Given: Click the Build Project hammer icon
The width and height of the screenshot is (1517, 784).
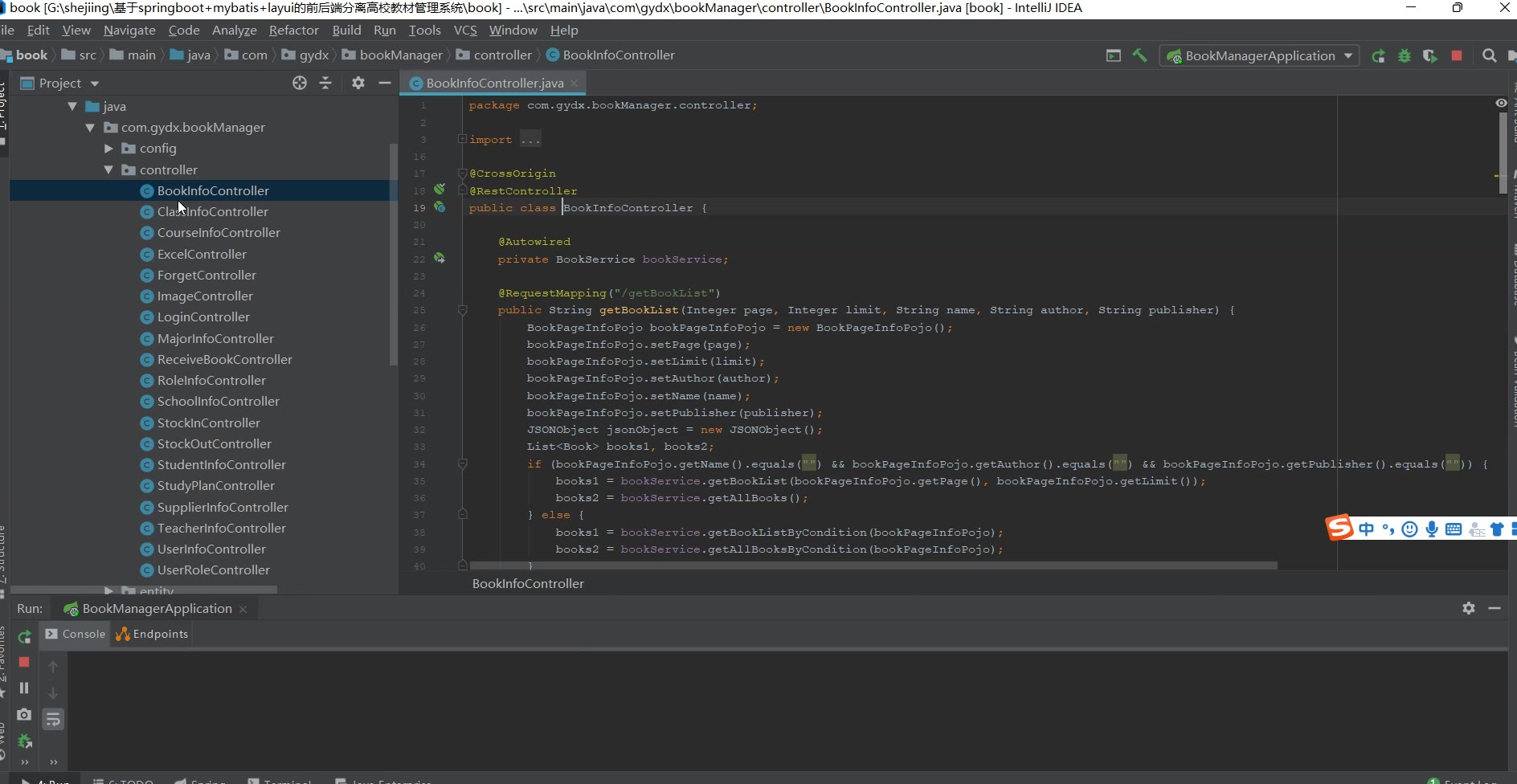Looking at the screenshot, I should coord(1139,55).
